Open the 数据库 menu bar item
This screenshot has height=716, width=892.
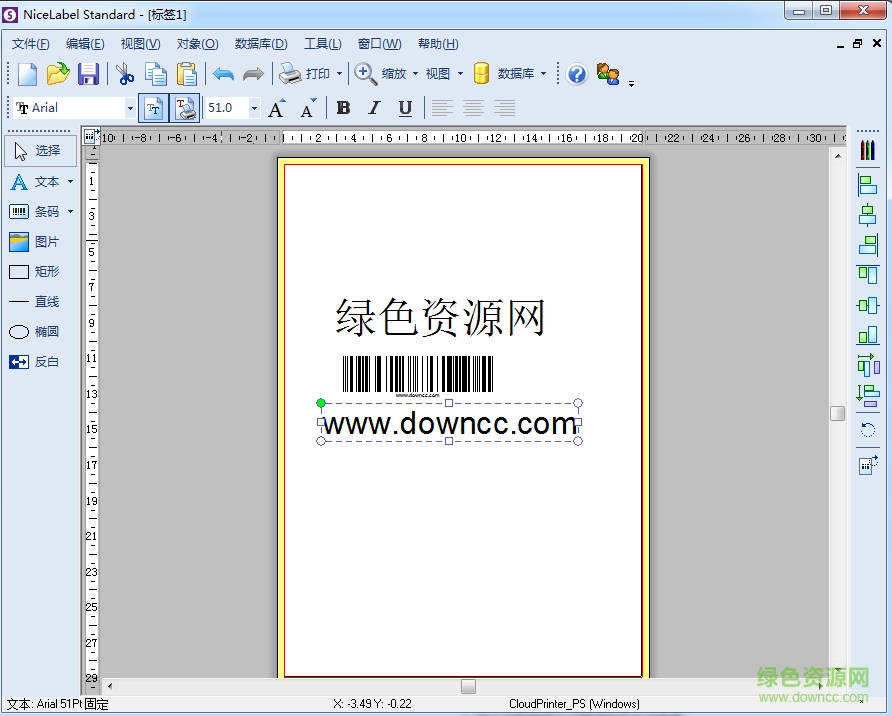(260, 43)
